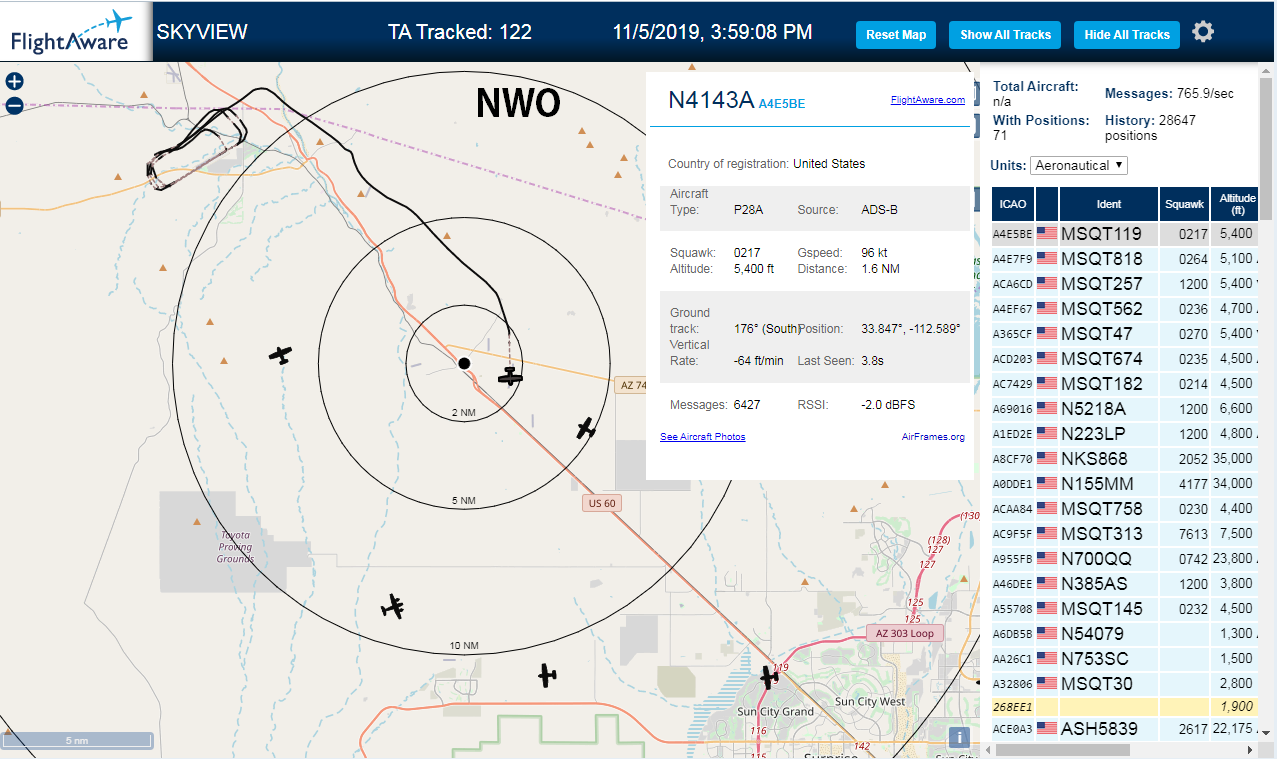The image size is (1277, 759).
Task: Select the aircraft icon below Toyota Proving Grounds
Action: point(393,606)
